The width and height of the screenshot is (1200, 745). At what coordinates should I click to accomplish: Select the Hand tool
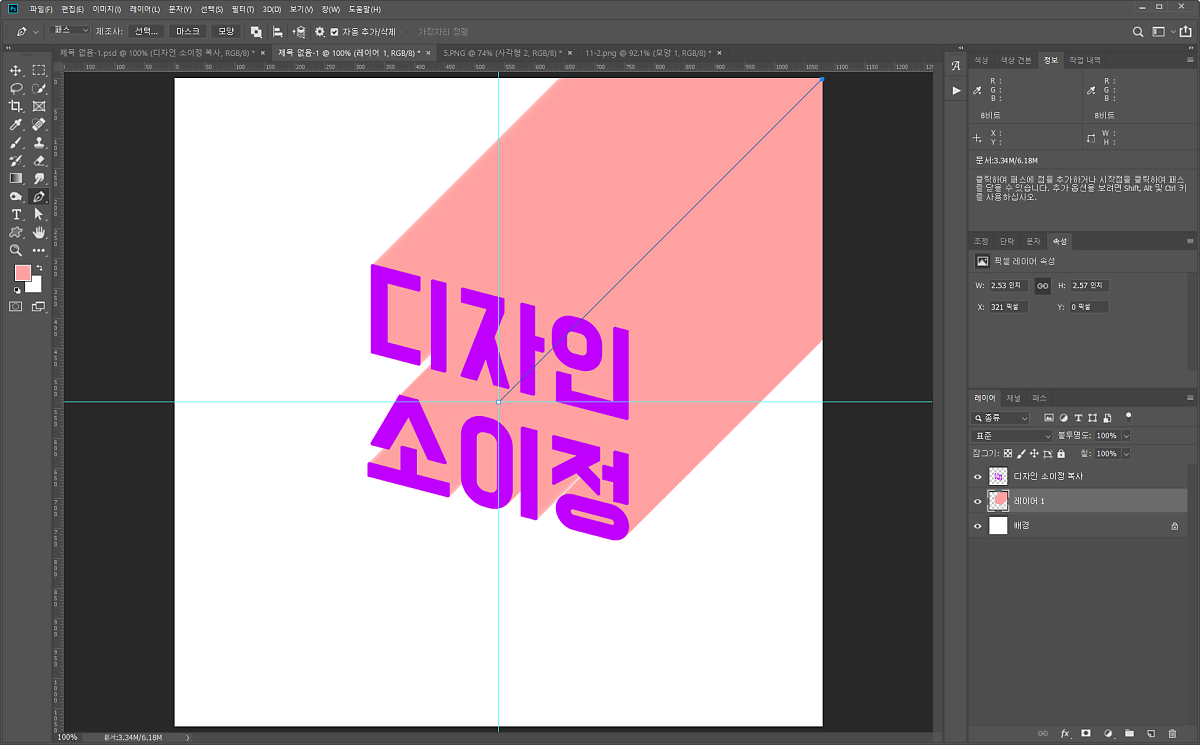[39, 232]
